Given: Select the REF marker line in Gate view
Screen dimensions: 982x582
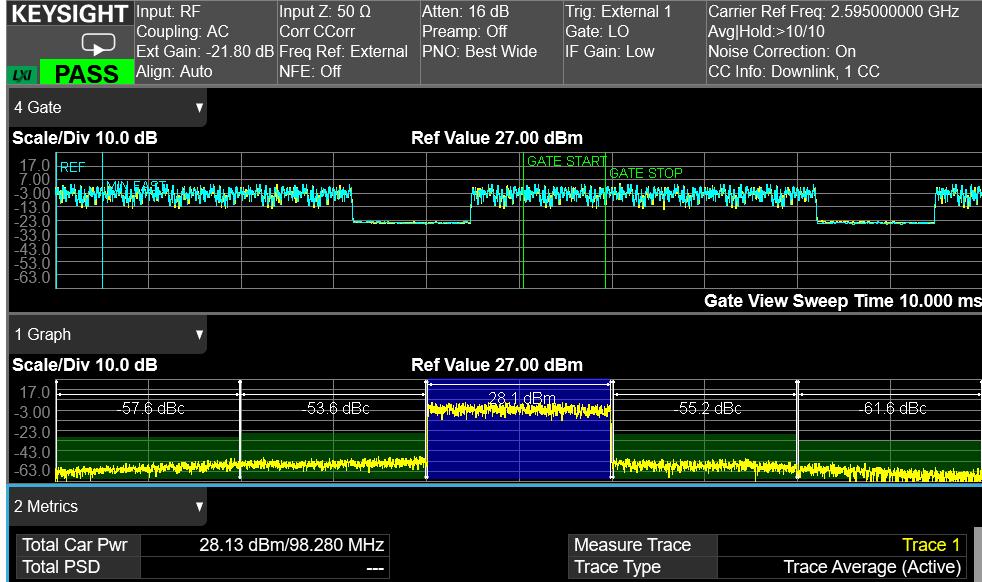Looking at the screenshot, I should [x=57, y=221].
